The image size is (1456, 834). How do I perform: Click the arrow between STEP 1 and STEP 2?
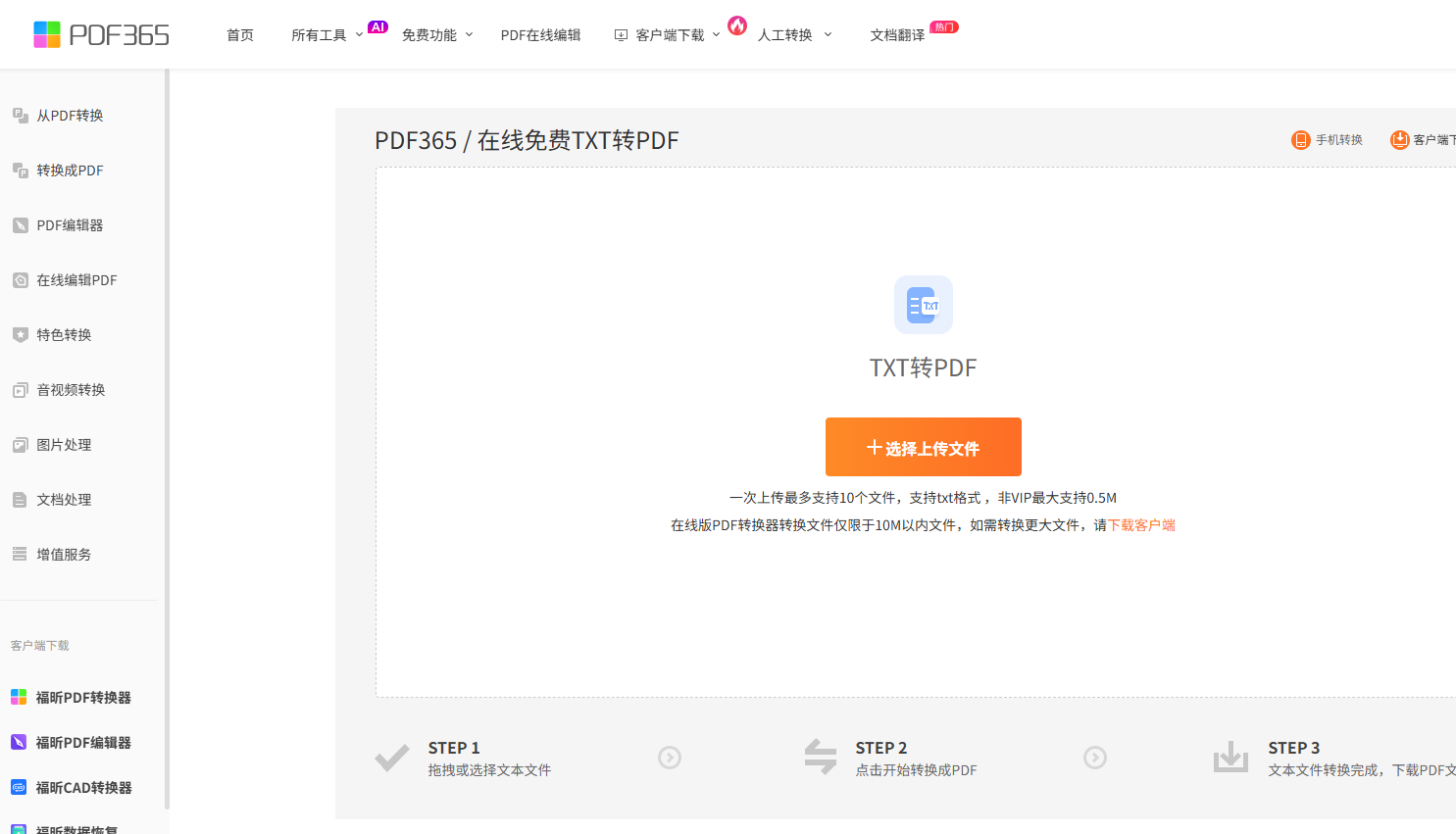point(670,758)
